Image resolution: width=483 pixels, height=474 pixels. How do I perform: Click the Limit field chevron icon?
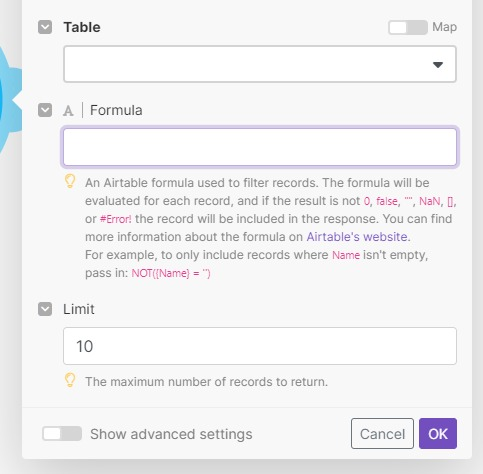(x=45, y=309)
